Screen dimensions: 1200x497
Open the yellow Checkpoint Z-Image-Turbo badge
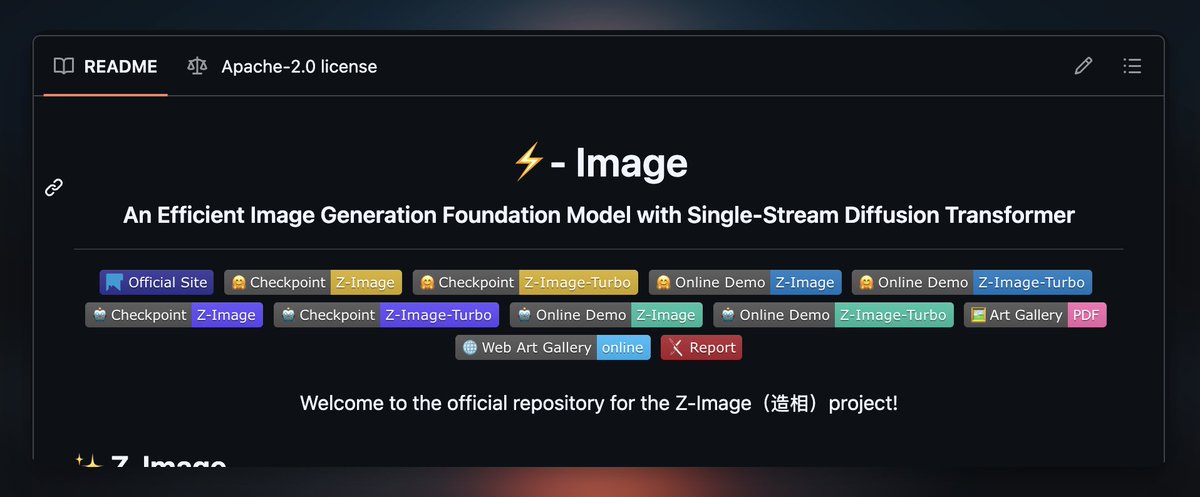[525, 282]
